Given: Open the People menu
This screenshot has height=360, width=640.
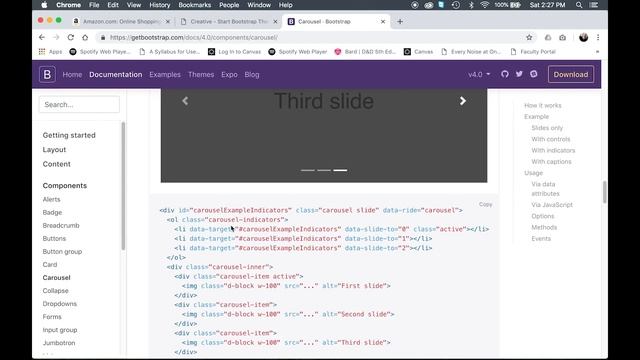Looking at the screenshot, I should tap(229, 5).
